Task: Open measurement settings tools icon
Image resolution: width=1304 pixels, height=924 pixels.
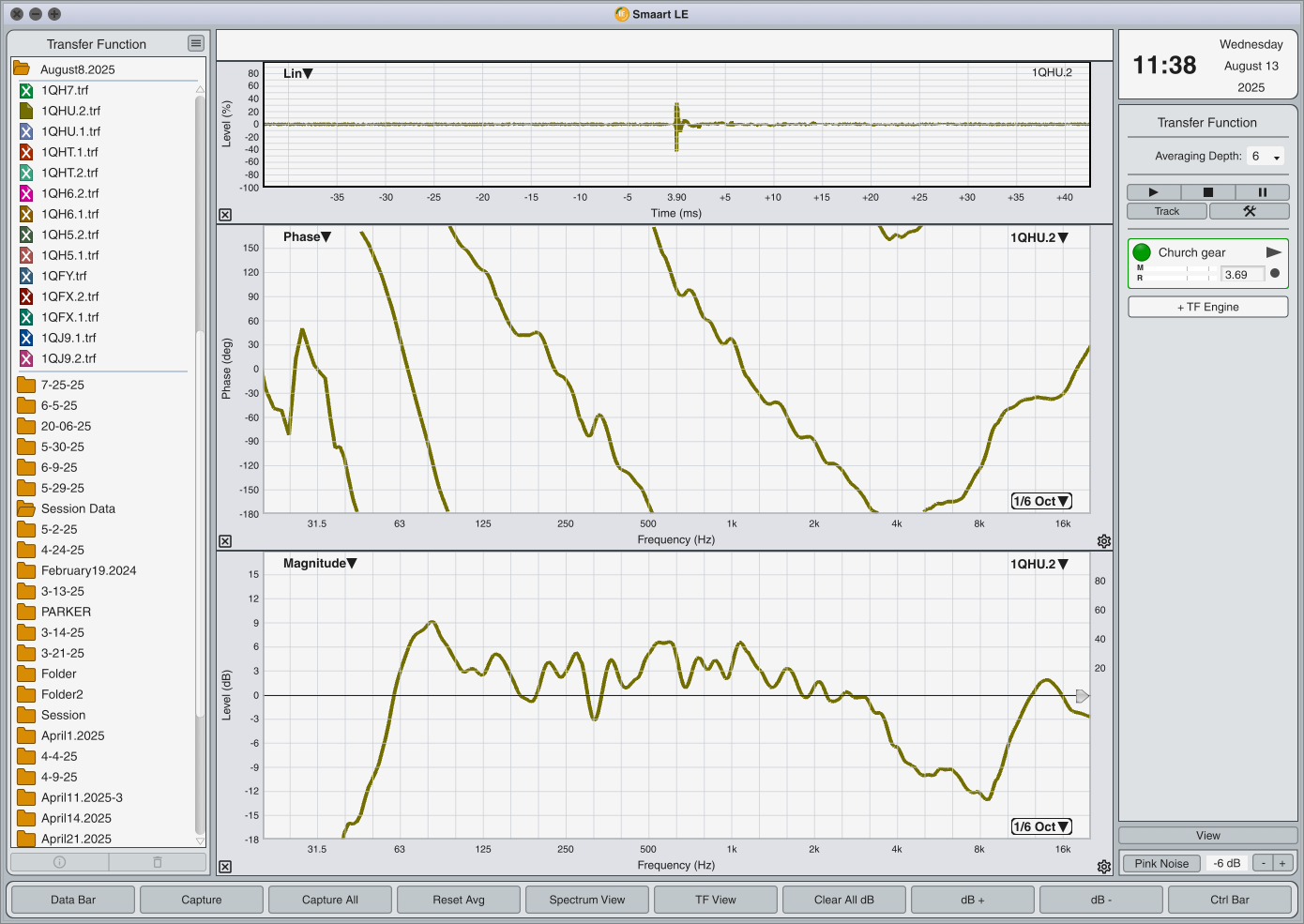Action: (1250, 211)
